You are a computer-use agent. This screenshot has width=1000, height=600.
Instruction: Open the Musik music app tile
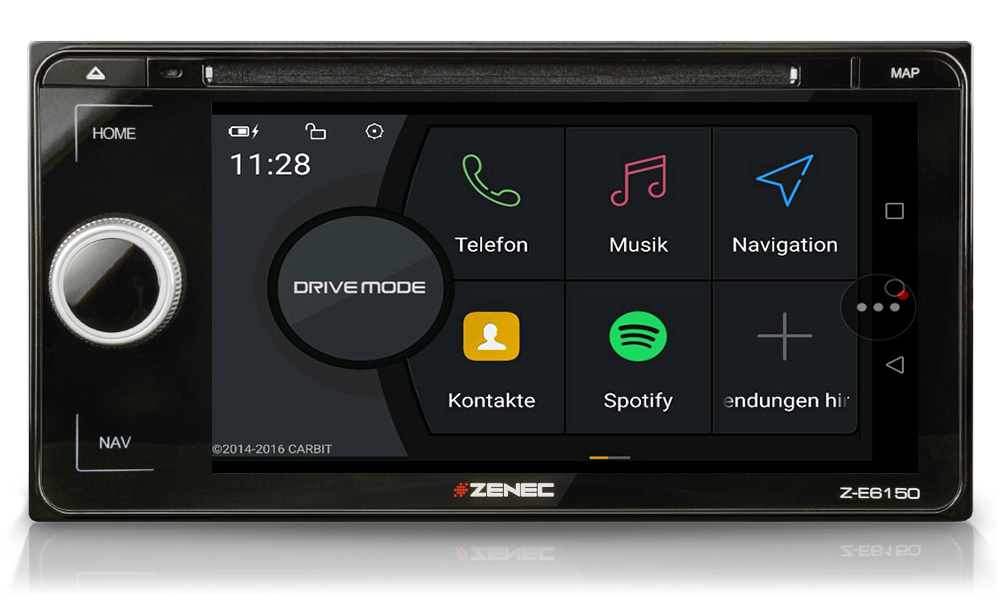coord(638,203)
